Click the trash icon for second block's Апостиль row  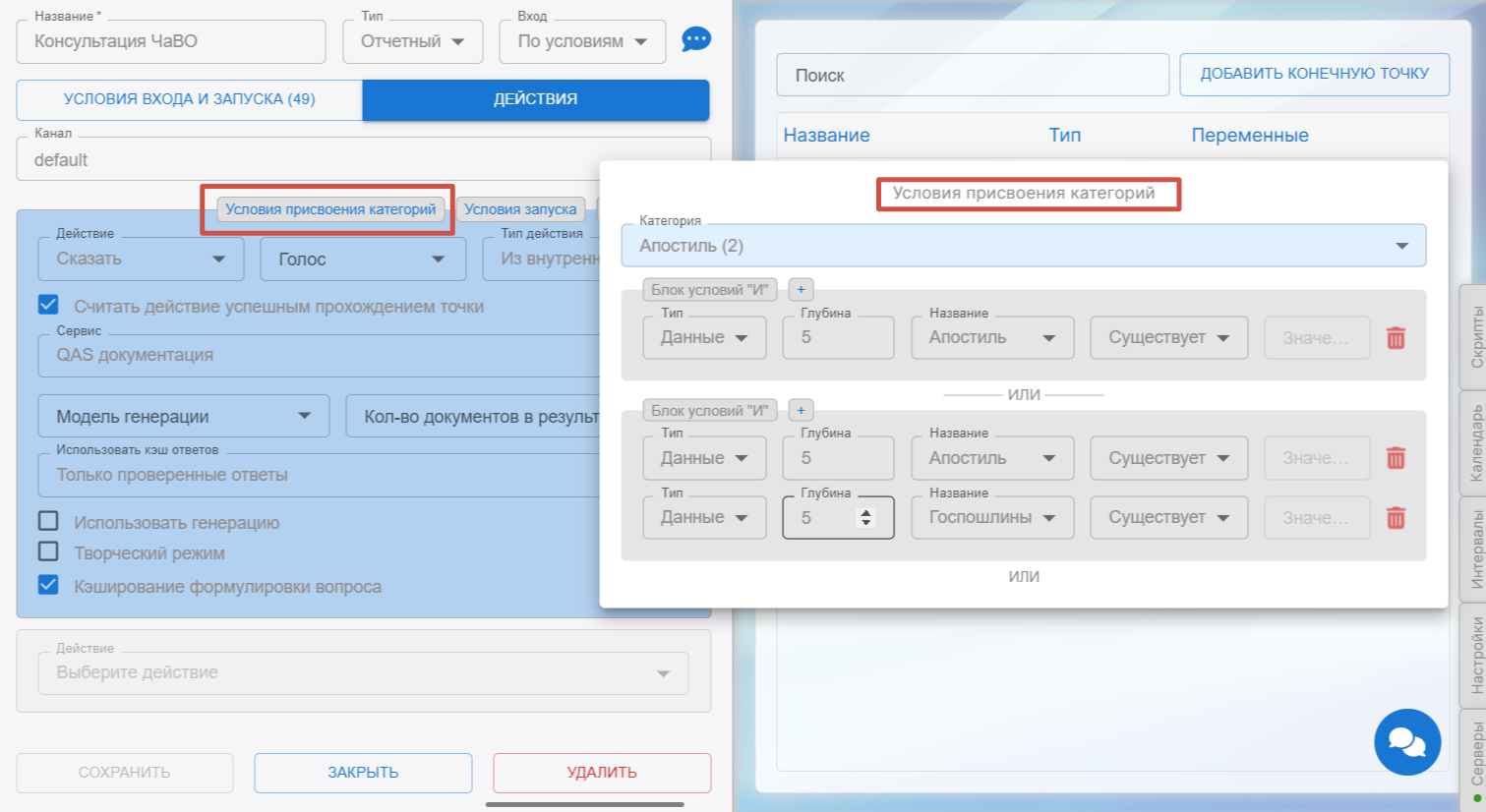tap(1396, 458)
